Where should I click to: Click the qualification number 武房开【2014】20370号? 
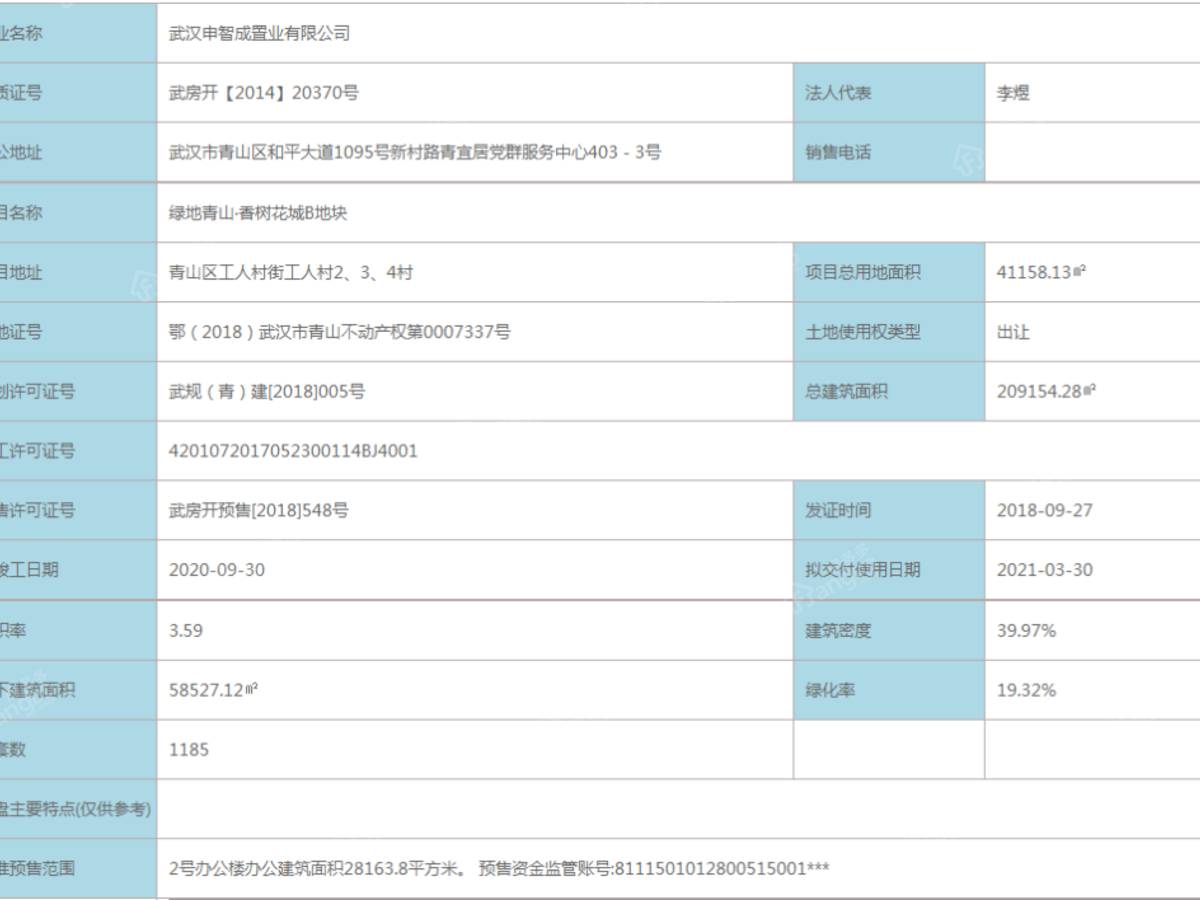(264, 93)
